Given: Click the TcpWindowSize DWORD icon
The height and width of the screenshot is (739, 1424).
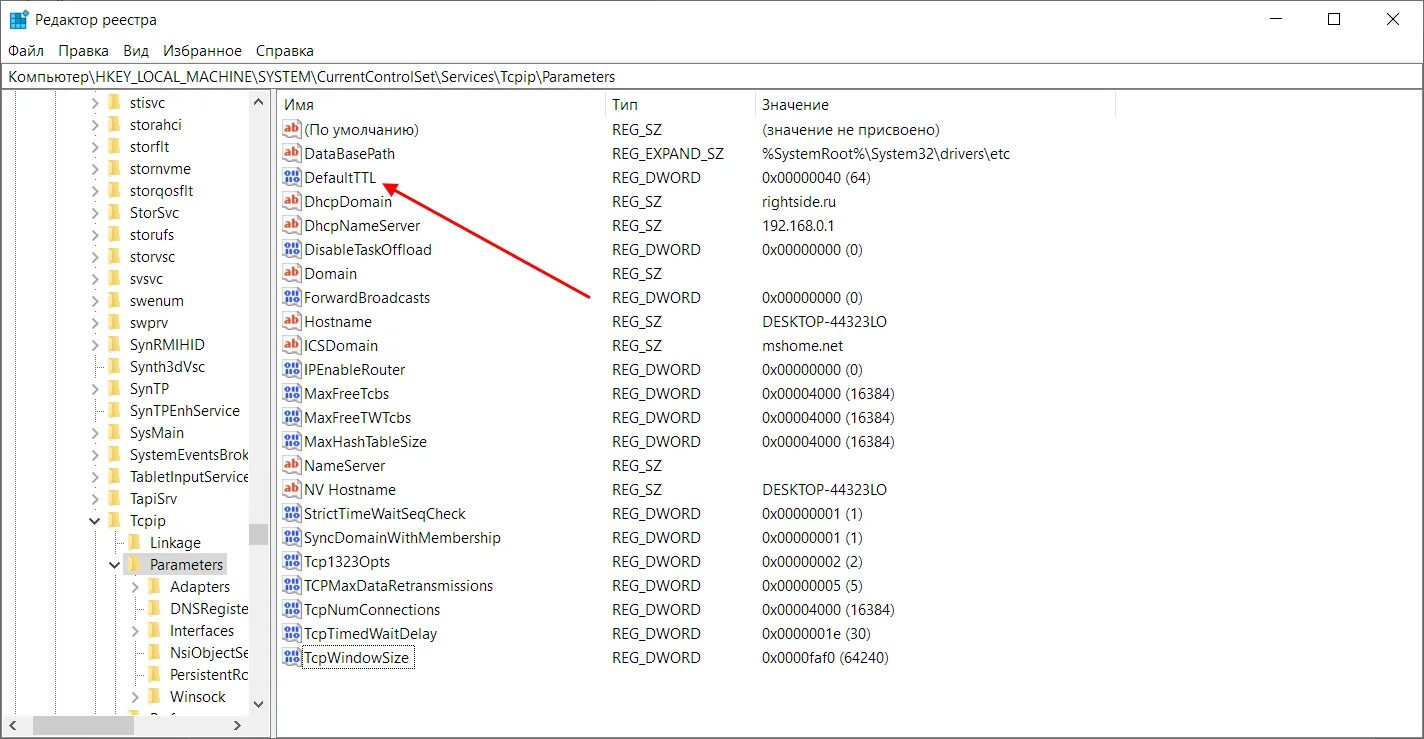Looking at the screenshot, I should [x=292, y=658].
